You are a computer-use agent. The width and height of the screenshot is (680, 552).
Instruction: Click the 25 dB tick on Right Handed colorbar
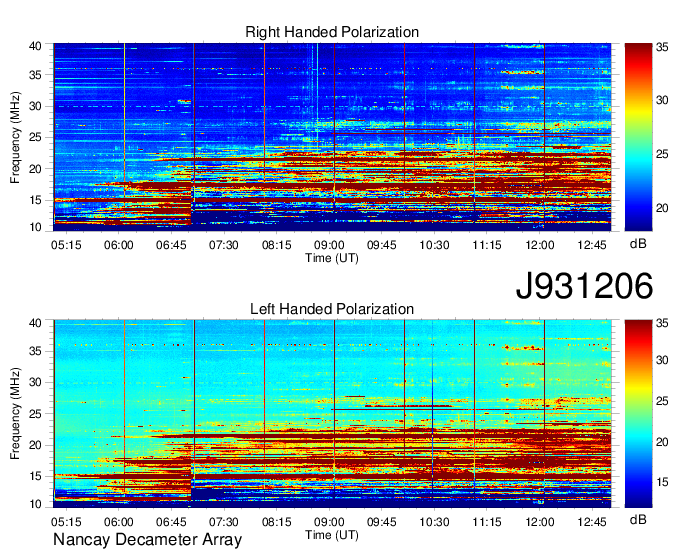[662, 154]
